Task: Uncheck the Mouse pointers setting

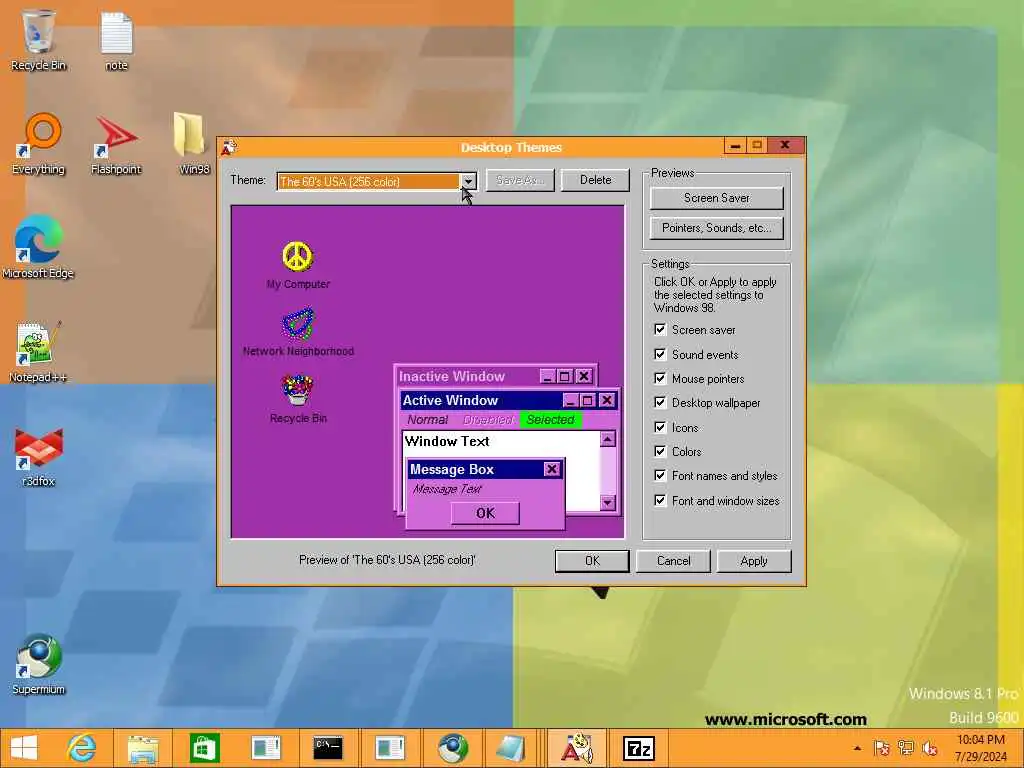Action: click(660, 379)
